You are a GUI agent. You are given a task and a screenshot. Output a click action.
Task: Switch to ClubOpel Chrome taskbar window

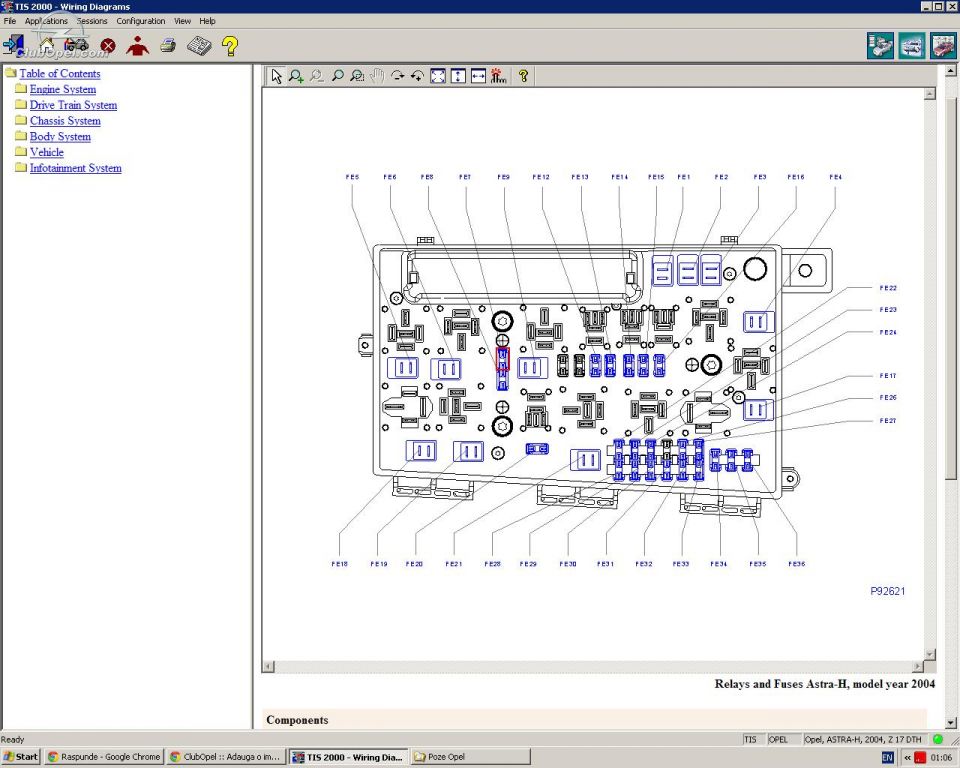(225, 757)
